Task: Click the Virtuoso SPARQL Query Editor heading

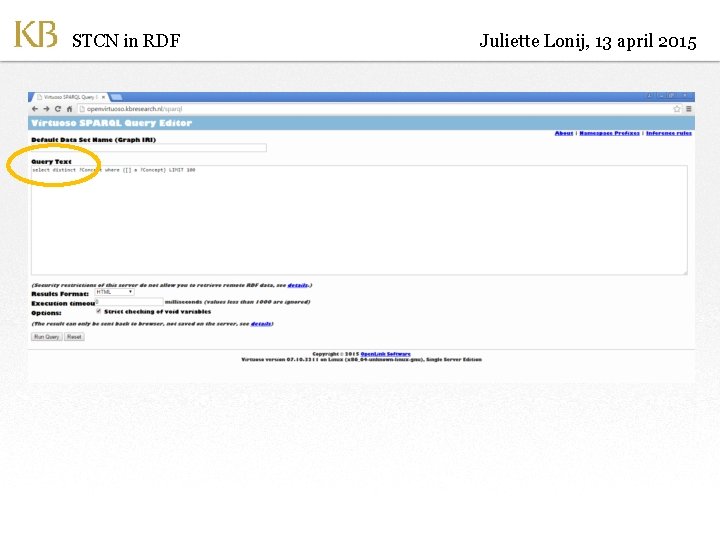Action: coord(111,123)
